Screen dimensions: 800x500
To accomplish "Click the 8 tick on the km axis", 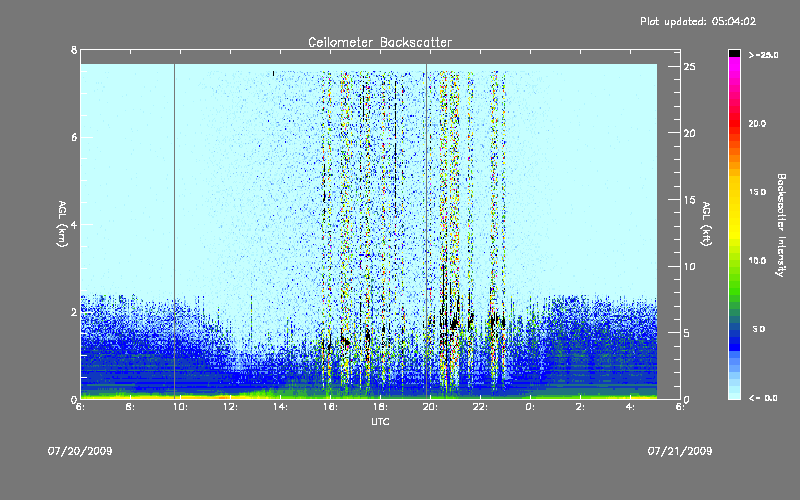I will 74,50.
